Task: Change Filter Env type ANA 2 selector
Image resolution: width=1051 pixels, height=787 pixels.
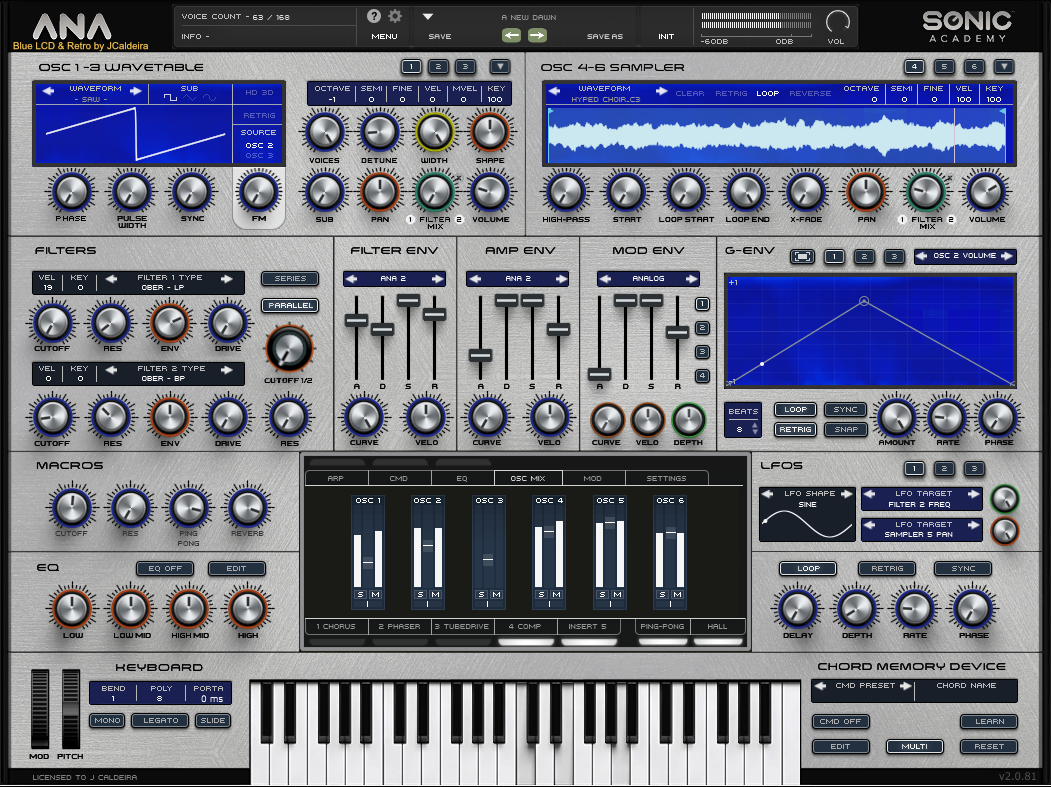Action: pyautogui.click(x=393, y=278)
